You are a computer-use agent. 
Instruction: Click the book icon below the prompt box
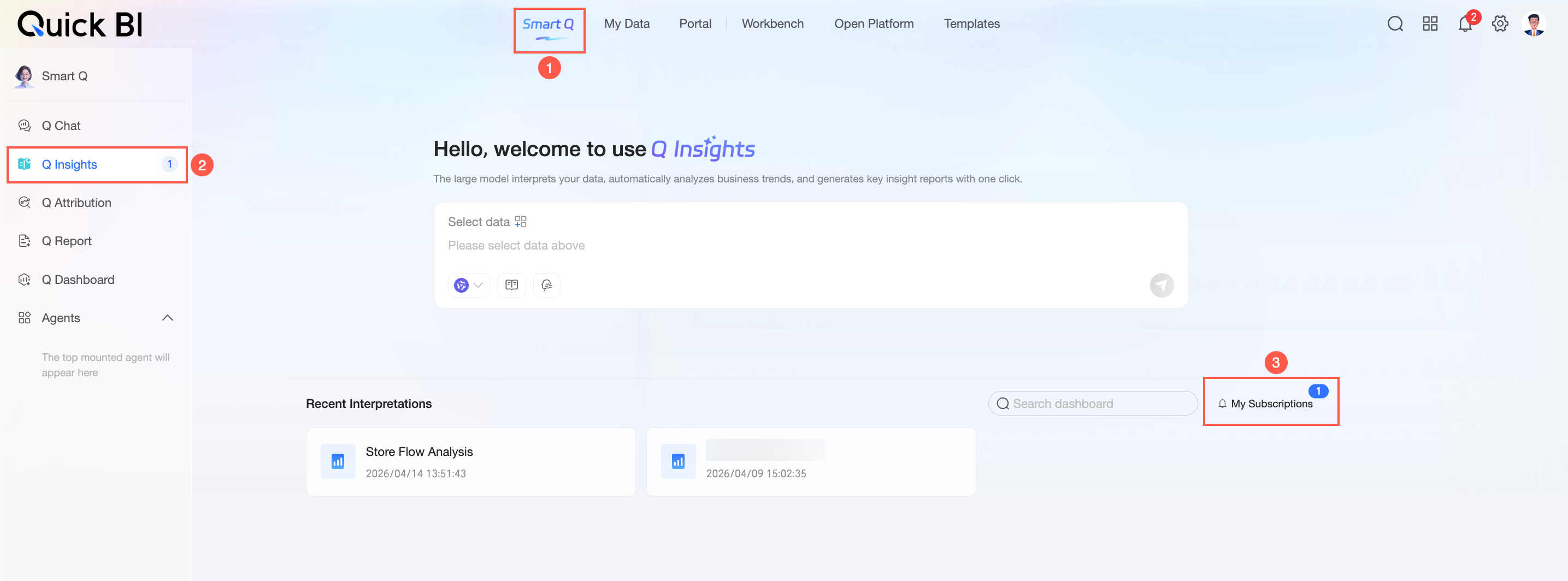coord(511,284)
